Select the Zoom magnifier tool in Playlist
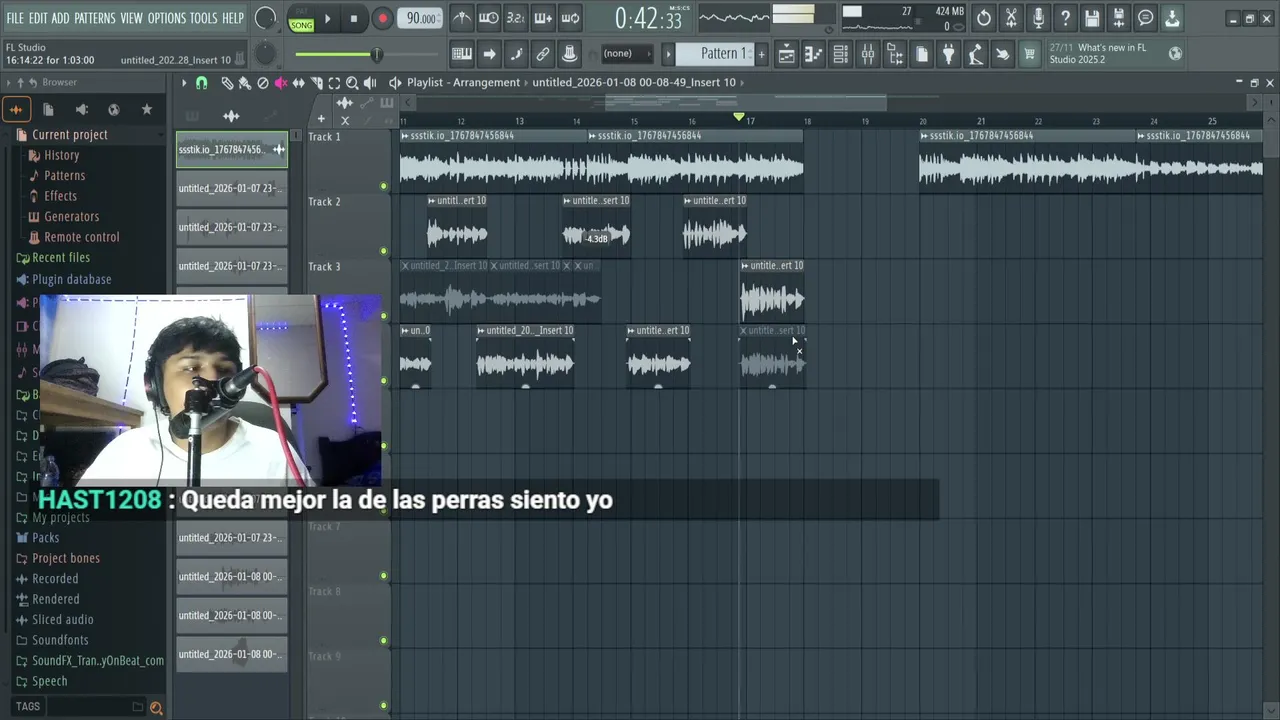Image resolution: width=1280 pixels, height=720 pixels. pyautogui.click(x=352, y=83)
